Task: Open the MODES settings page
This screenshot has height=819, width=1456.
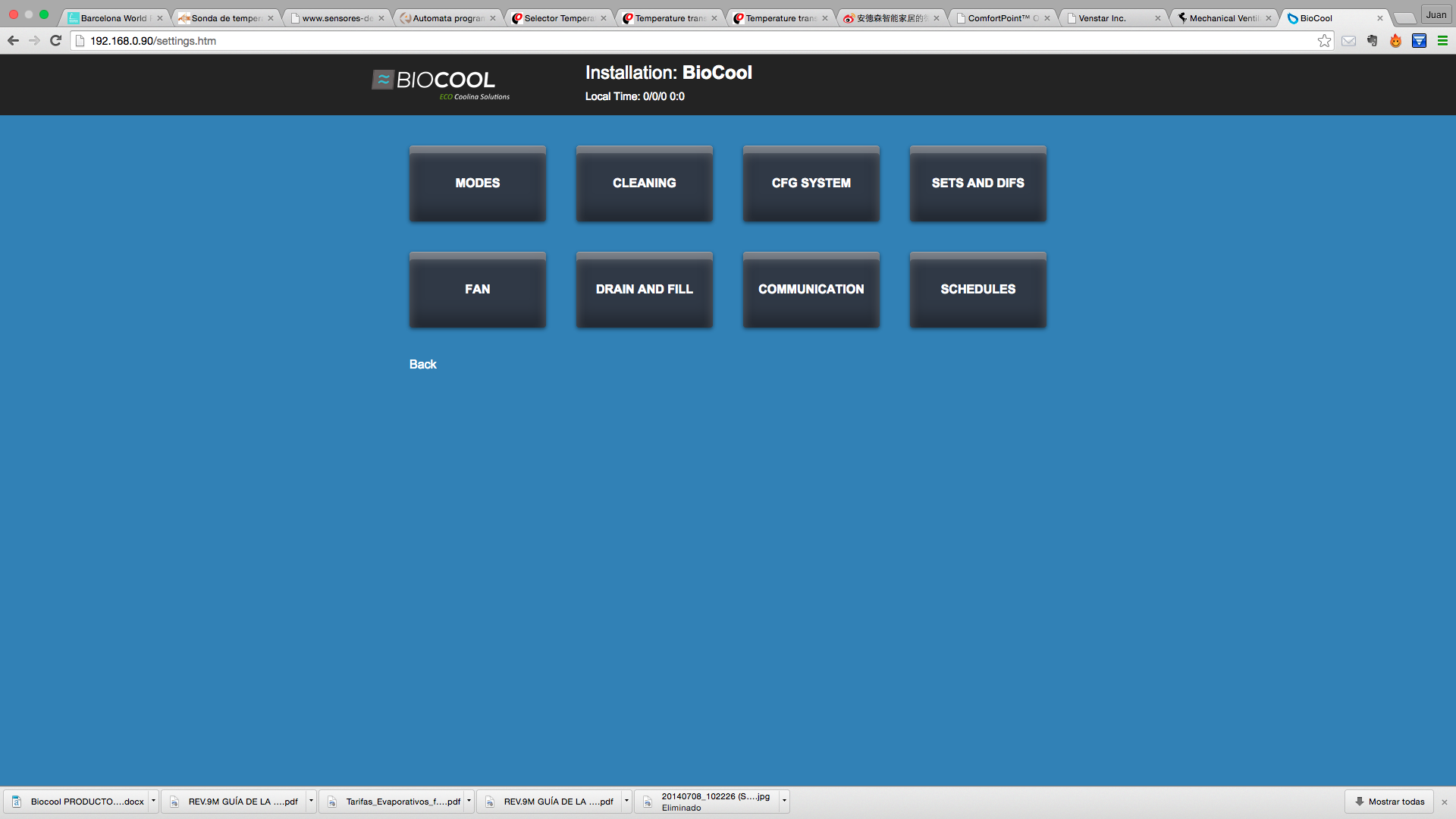Action: (477, 184)
